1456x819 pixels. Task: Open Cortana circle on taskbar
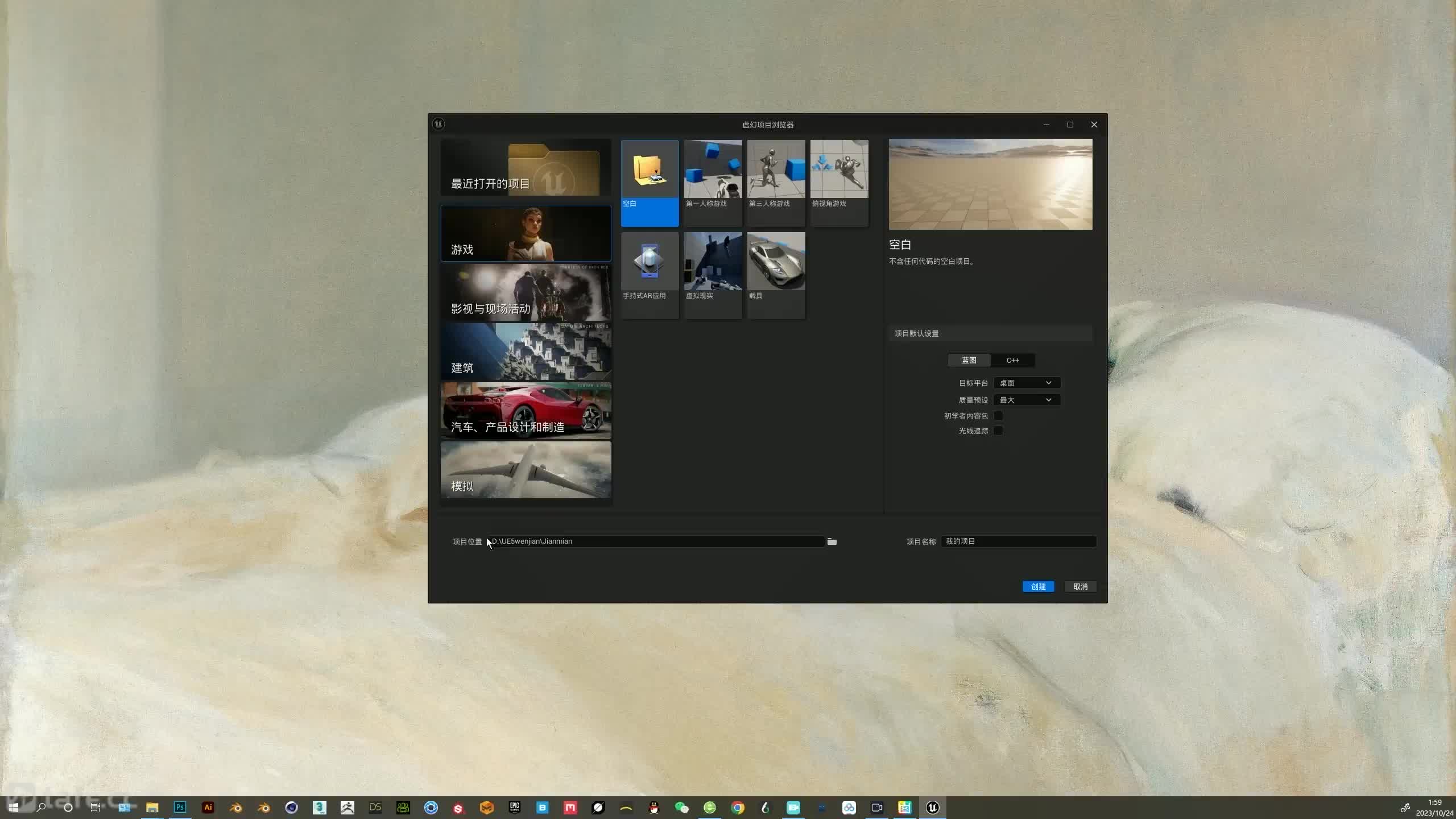[68, 808]
